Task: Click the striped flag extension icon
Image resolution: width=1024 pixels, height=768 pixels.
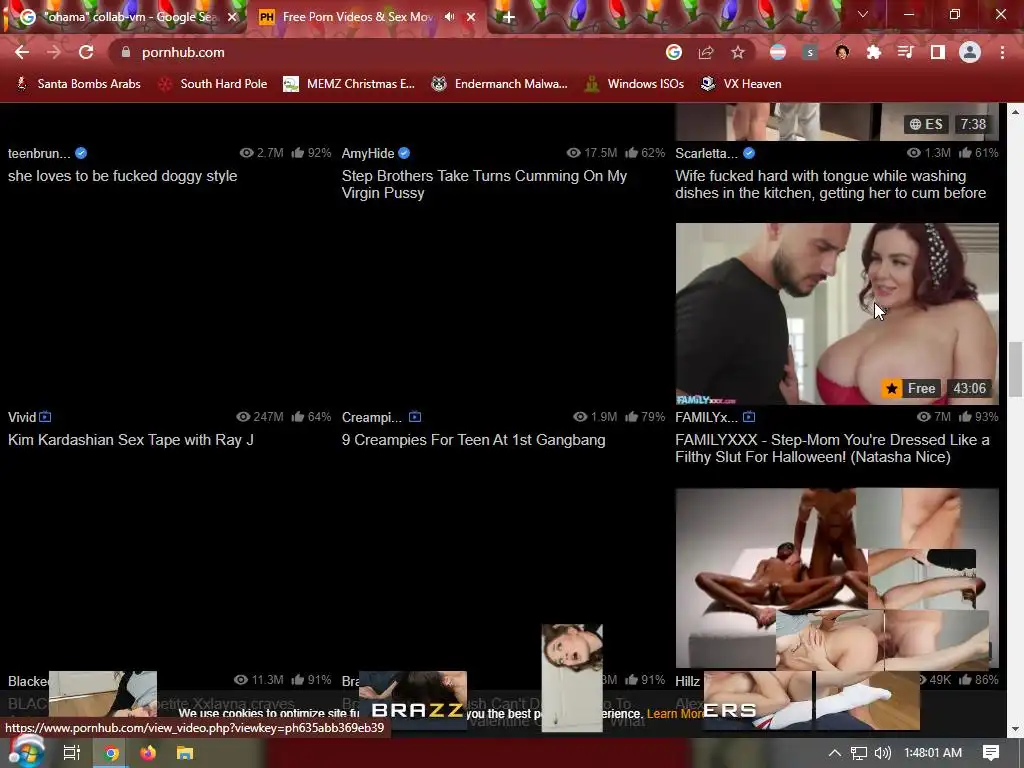Action: point(778,52)
